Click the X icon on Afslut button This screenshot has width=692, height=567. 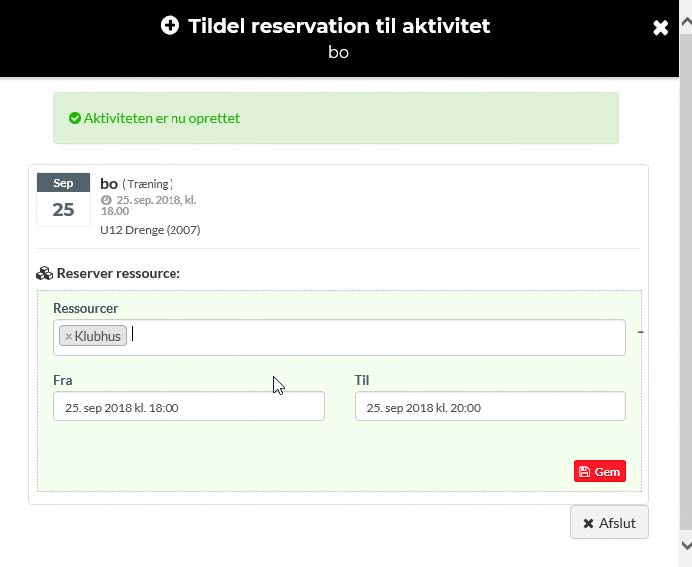[x=588, y=524]
